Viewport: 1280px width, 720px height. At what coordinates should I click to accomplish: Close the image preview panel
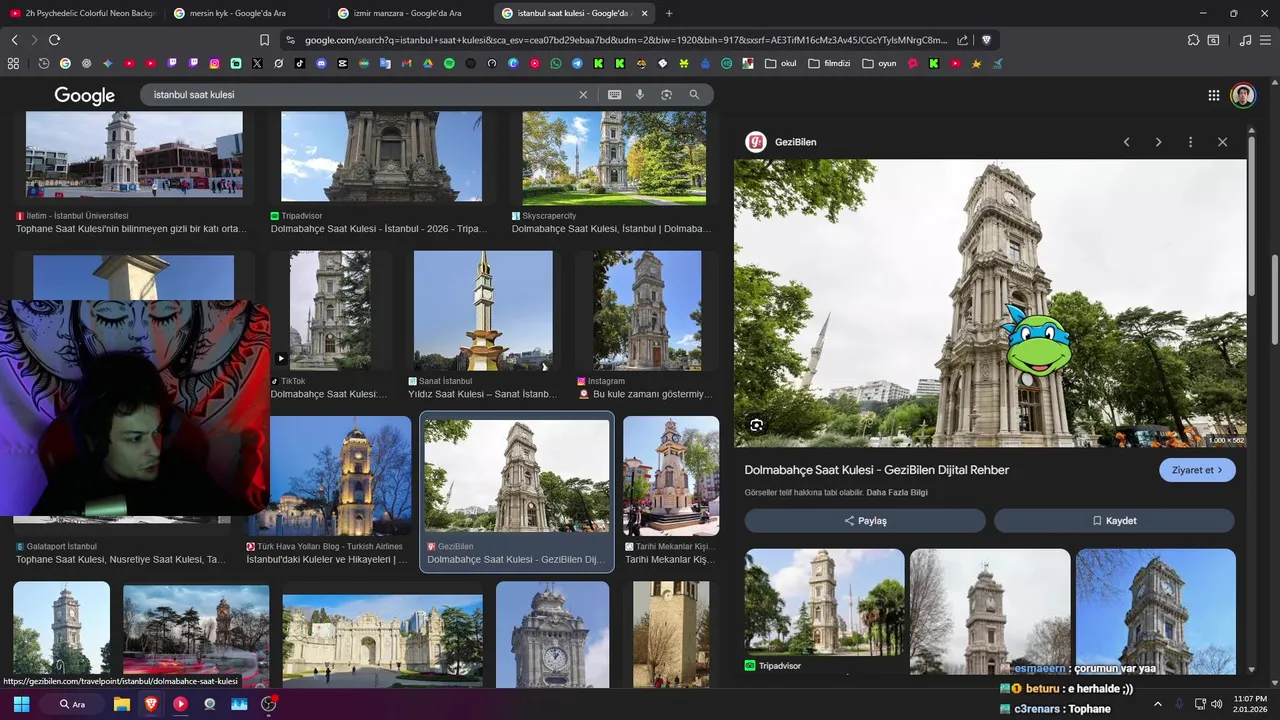tap(1222, 142)
